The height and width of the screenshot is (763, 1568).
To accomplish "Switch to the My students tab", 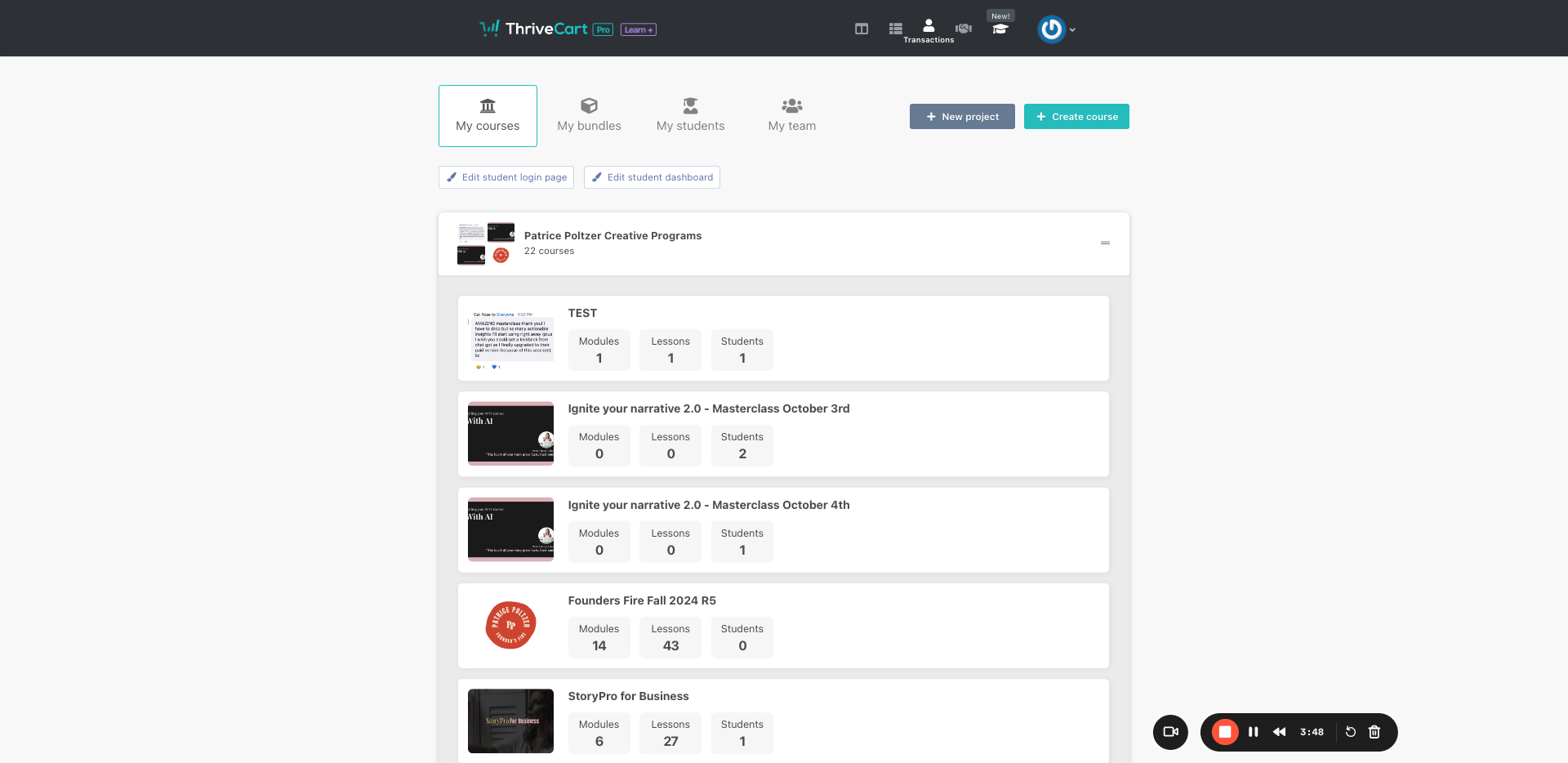I will coord(691,116).
